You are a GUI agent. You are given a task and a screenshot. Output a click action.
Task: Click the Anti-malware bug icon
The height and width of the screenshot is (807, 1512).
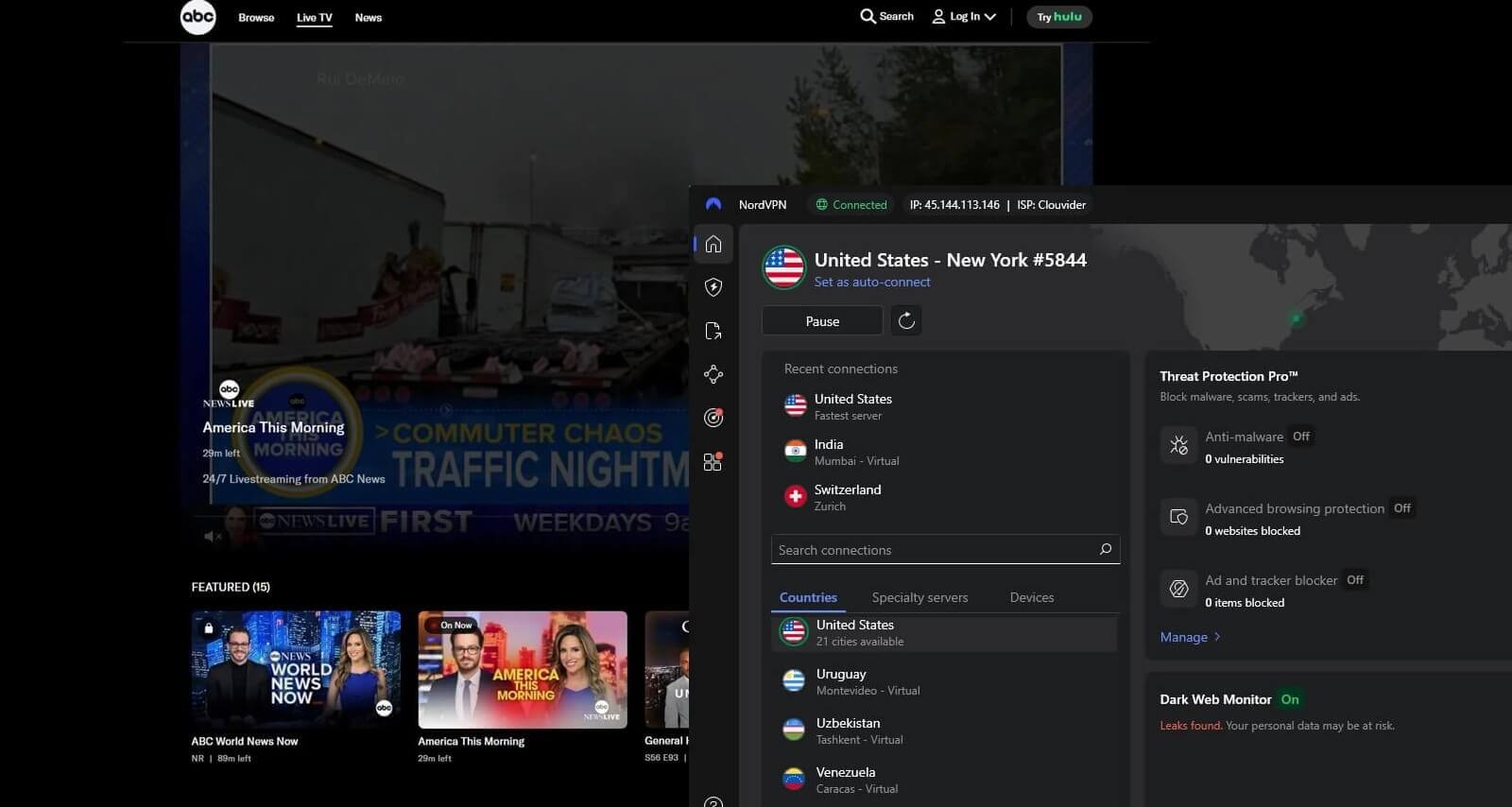click(x=1178, y=445)
